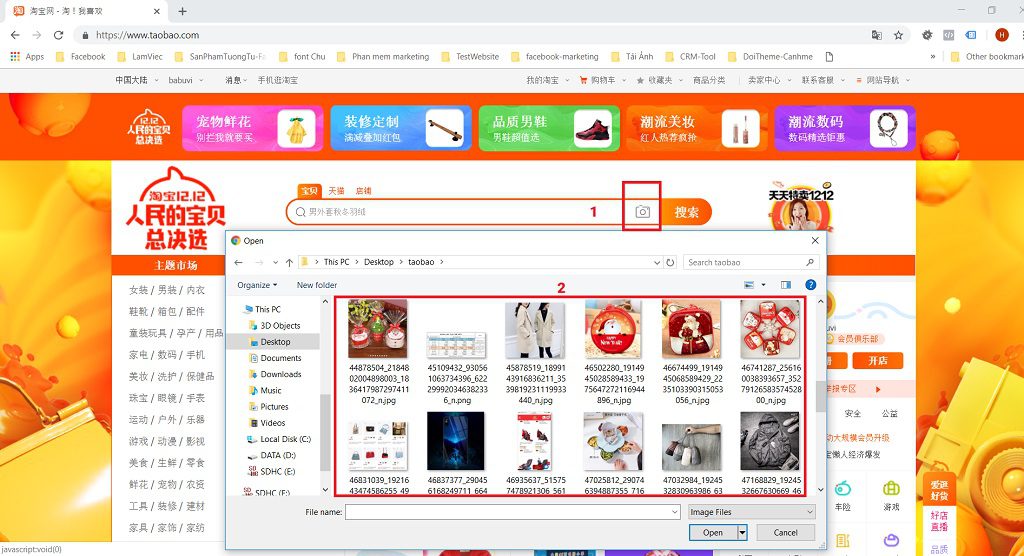Open a new Chrome tab

point(182,11)
